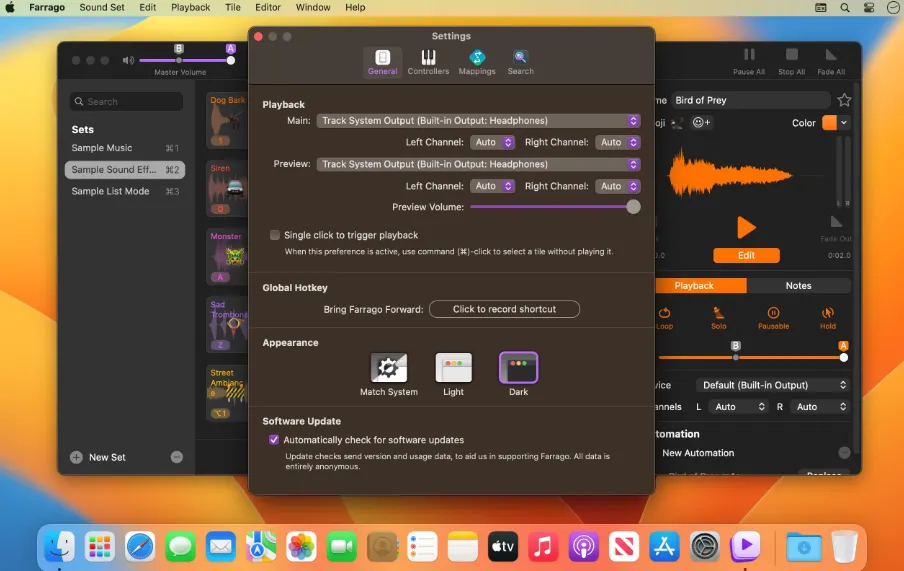904x571 pixels.
Task: Select the Monster tile
Action: click(x=227, y=256)
